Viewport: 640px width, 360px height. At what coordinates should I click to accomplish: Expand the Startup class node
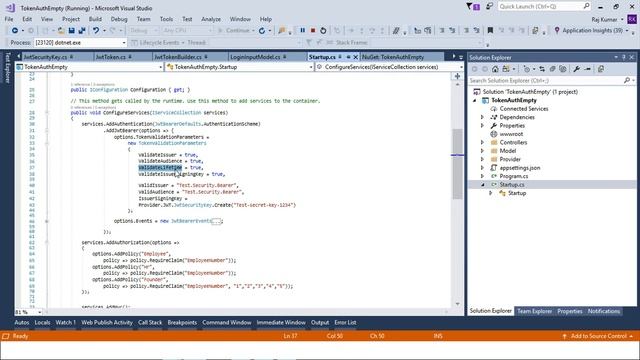coord(491,193)
